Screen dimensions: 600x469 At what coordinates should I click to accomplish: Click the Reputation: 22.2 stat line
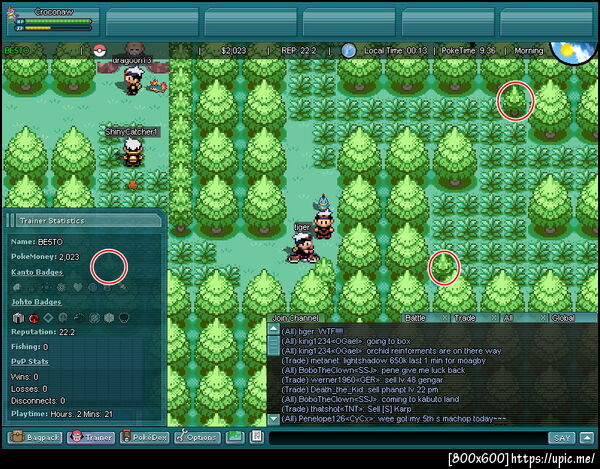point(43,332)
